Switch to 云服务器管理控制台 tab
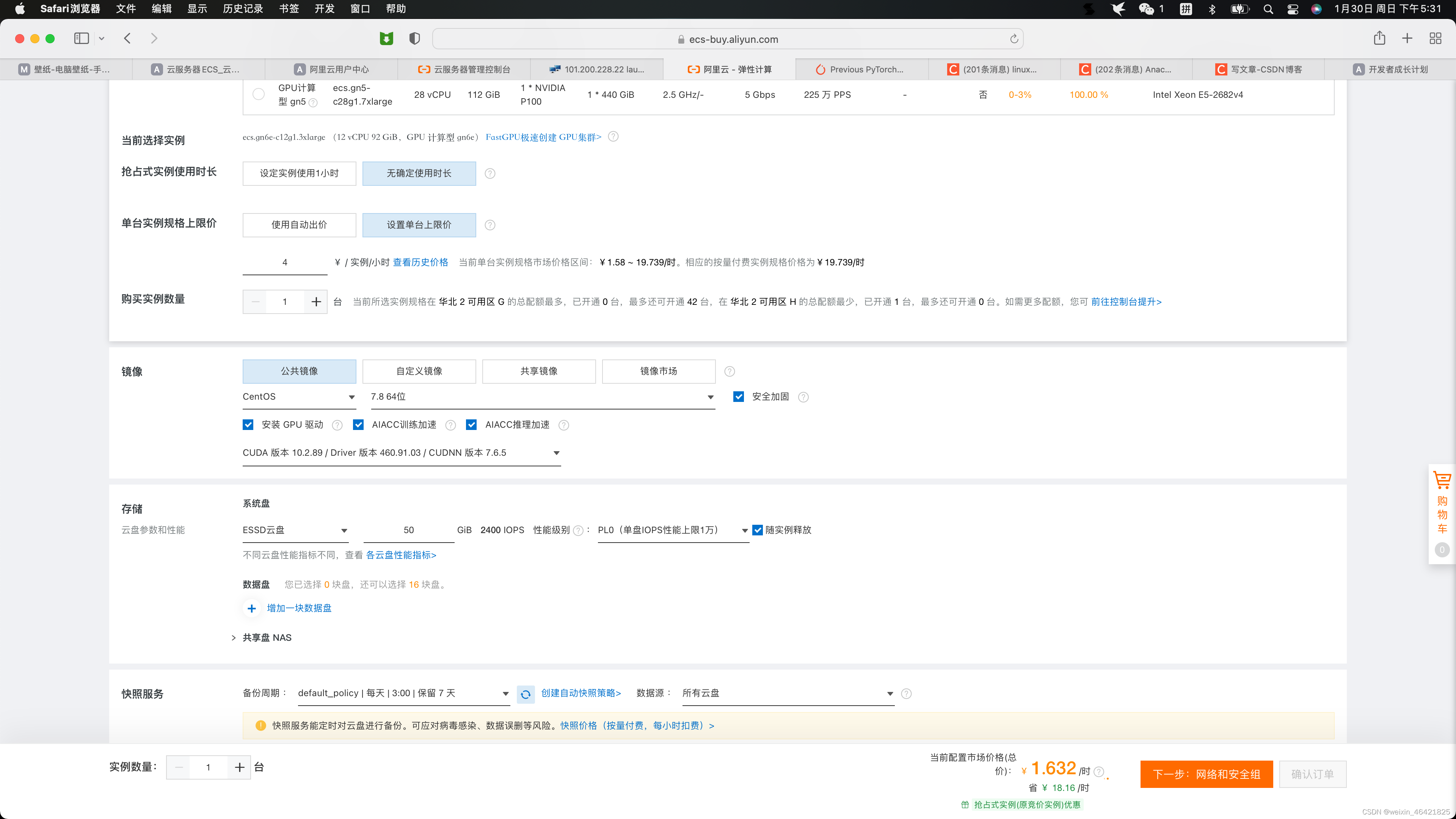Screen dimensions: 1456x819 coord(463,69)
